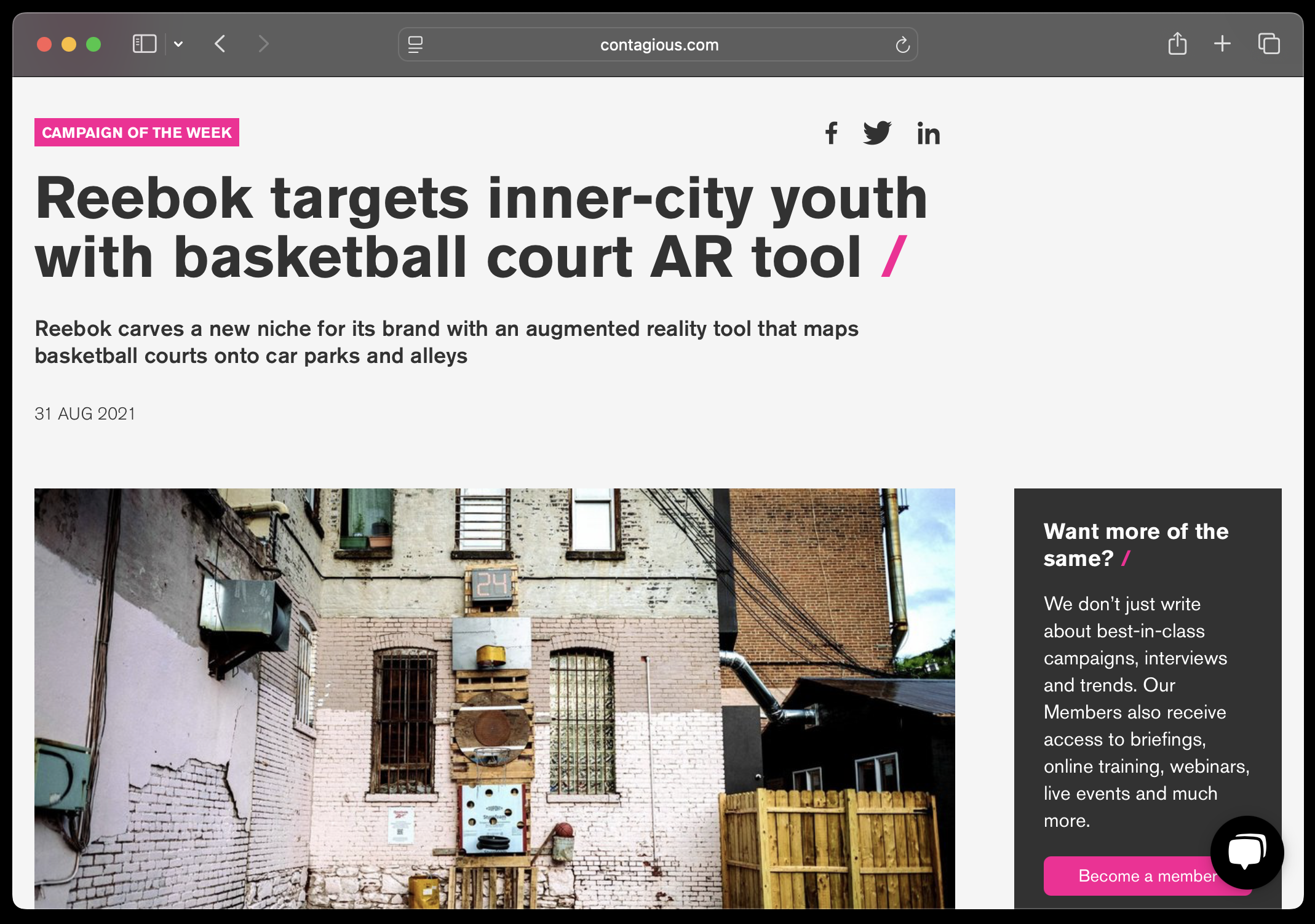Click the contagious.com address bar
This screenshot has width=1315, height=924.
[x=659, y=45]
